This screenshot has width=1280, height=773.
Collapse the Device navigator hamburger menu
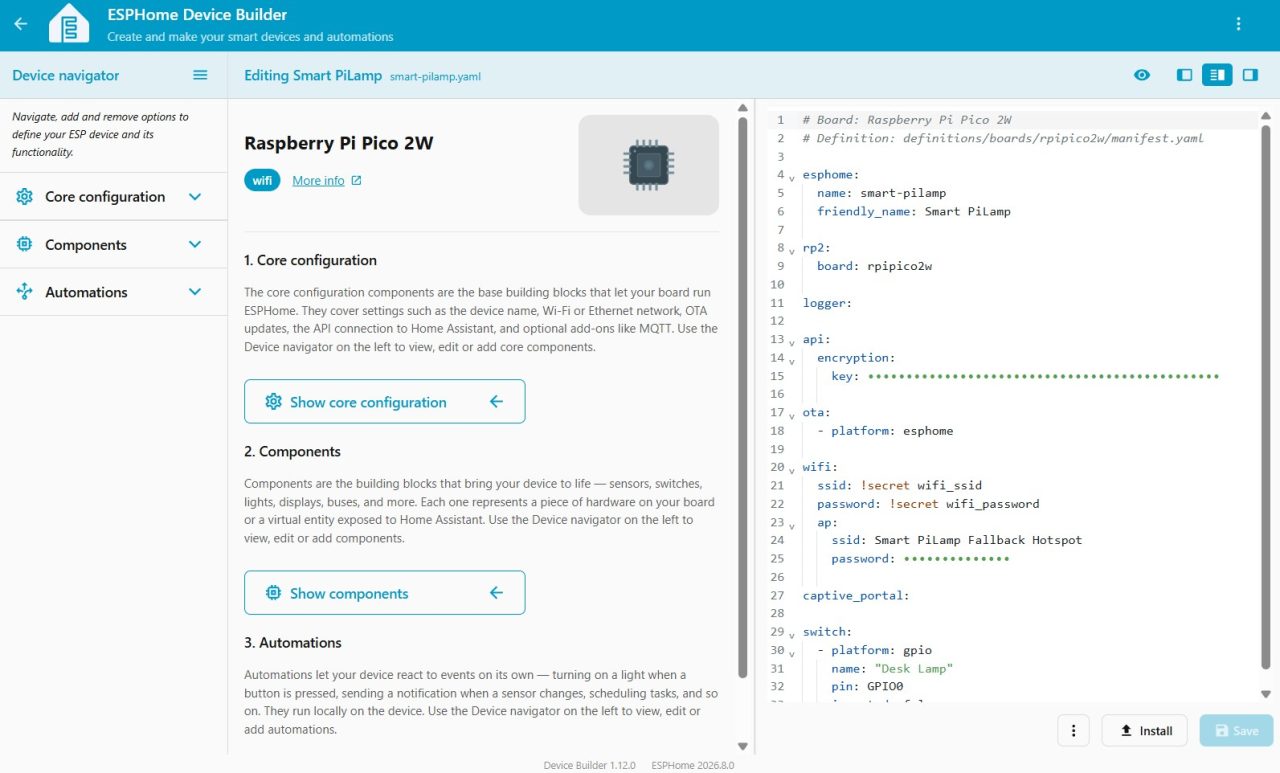pyautogui.click(x=200, y=75)
